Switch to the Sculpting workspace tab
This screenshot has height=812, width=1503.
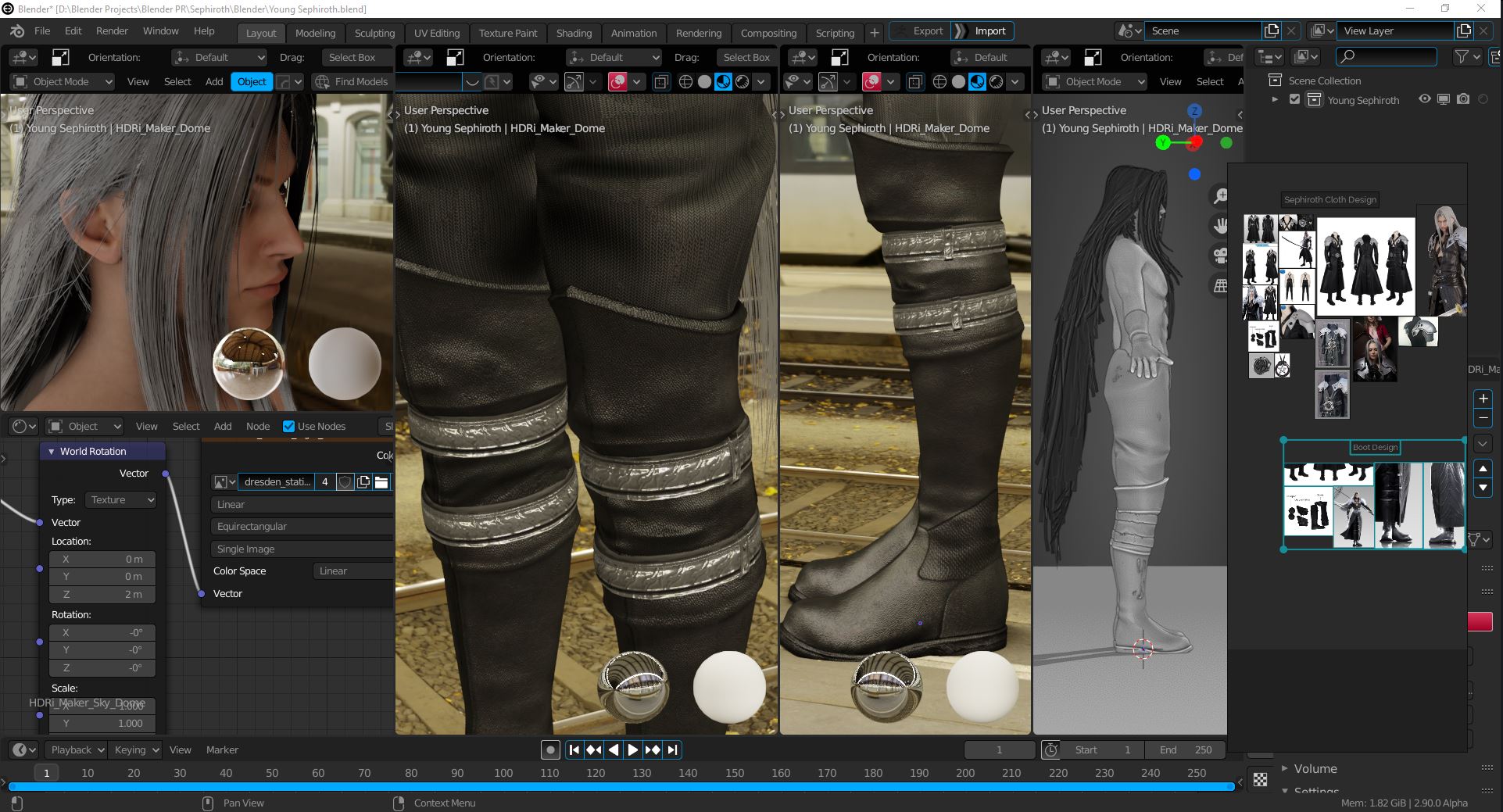[x=374, y=33]
